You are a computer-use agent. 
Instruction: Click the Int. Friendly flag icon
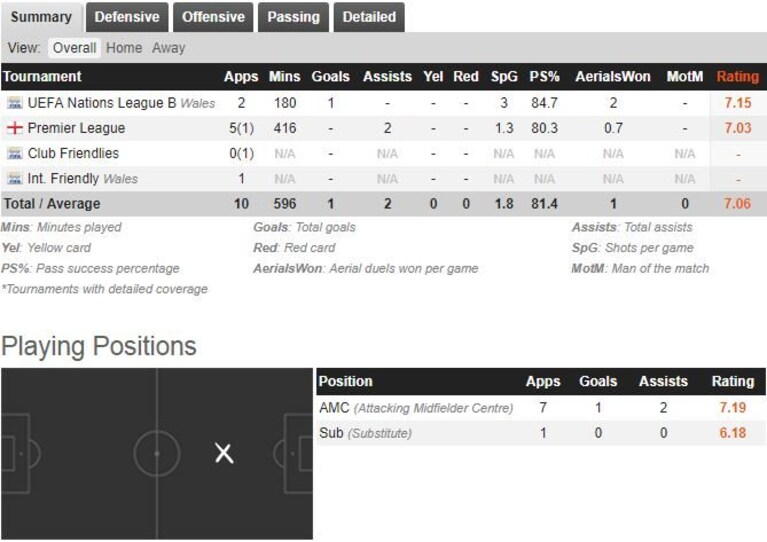(15, 179)
